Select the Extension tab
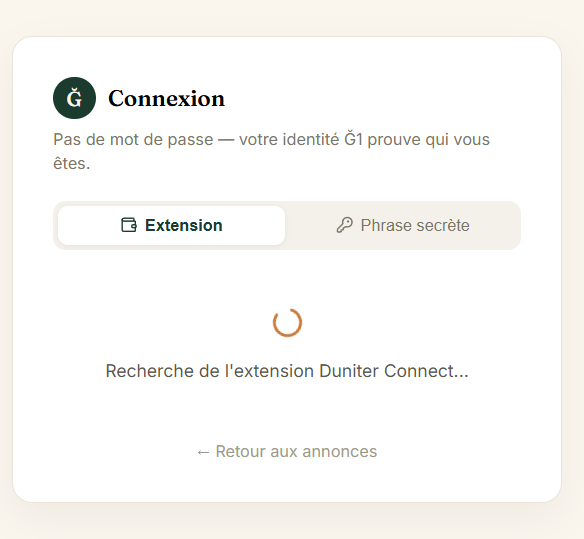This screenshot has height=539, width=584. (x=172, y=225)
